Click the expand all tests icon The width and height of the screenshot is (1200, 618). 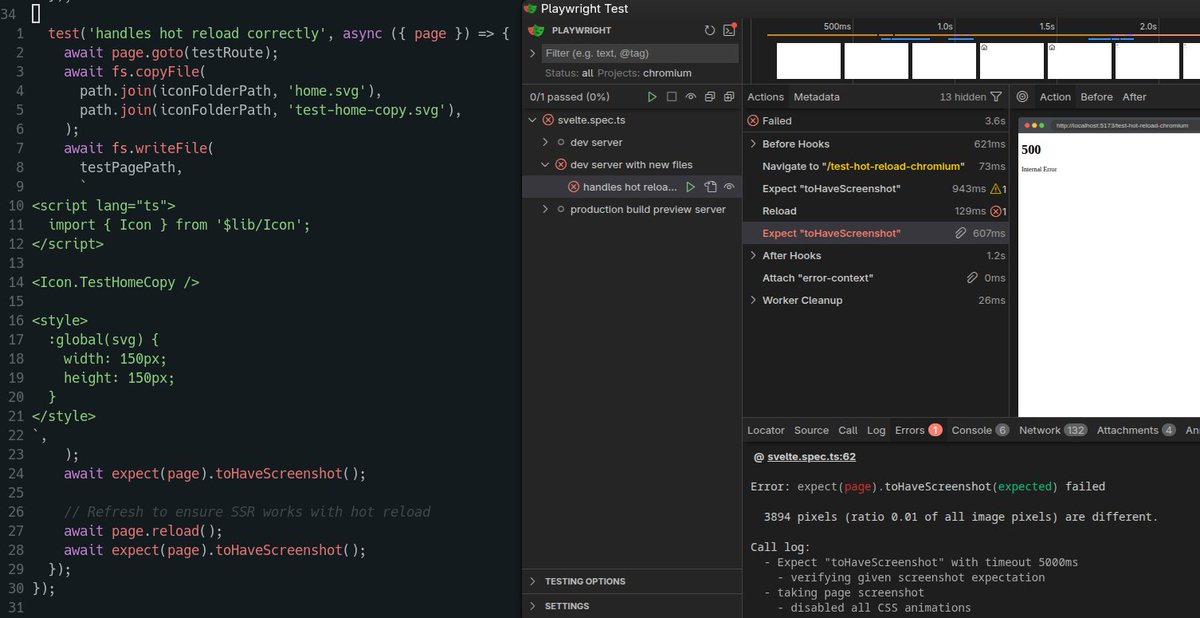click(x=729, y=97)
